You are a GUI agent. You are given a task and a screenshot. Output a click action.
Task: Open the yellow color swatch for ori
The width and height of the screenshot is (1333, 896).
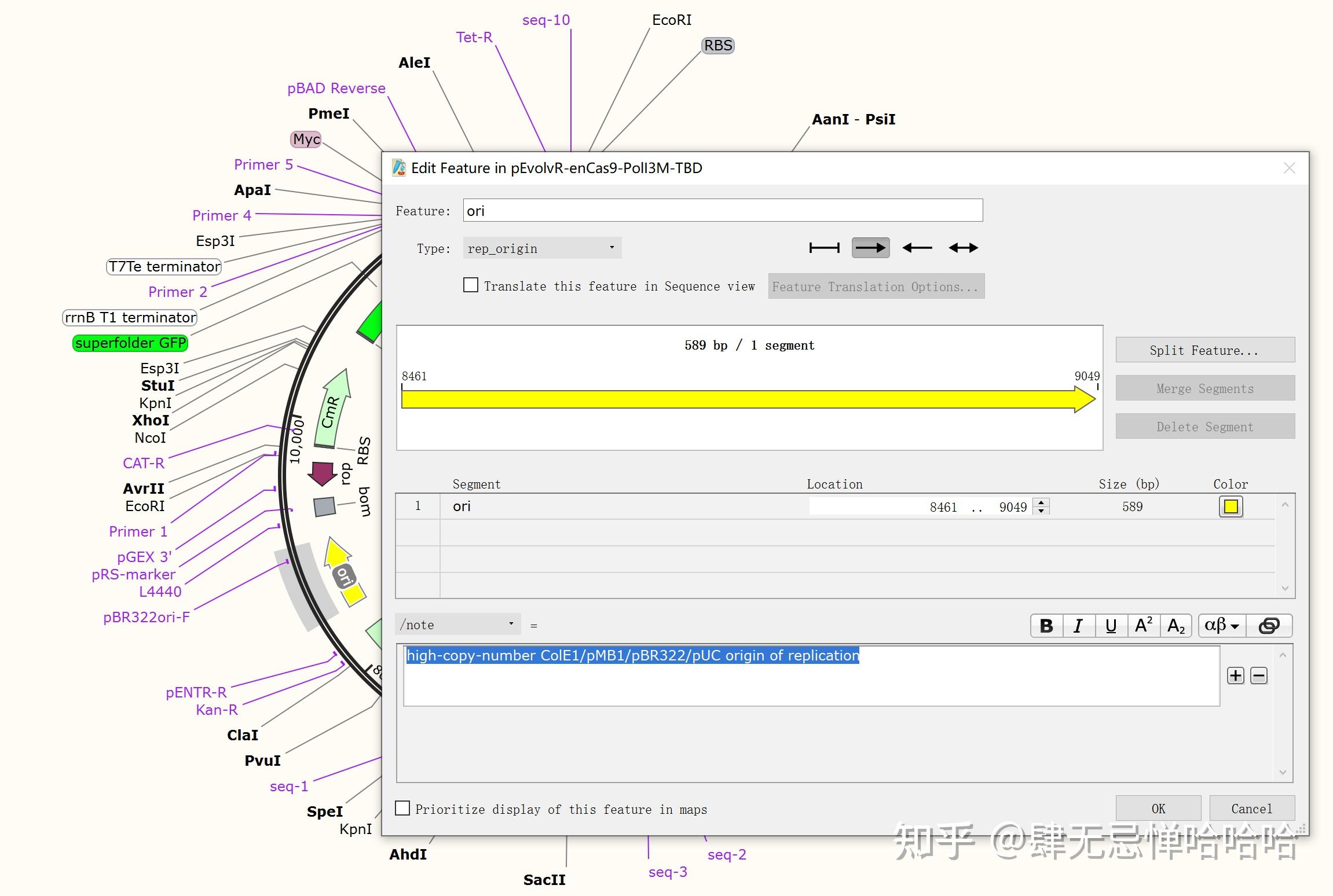point(1231,506)
